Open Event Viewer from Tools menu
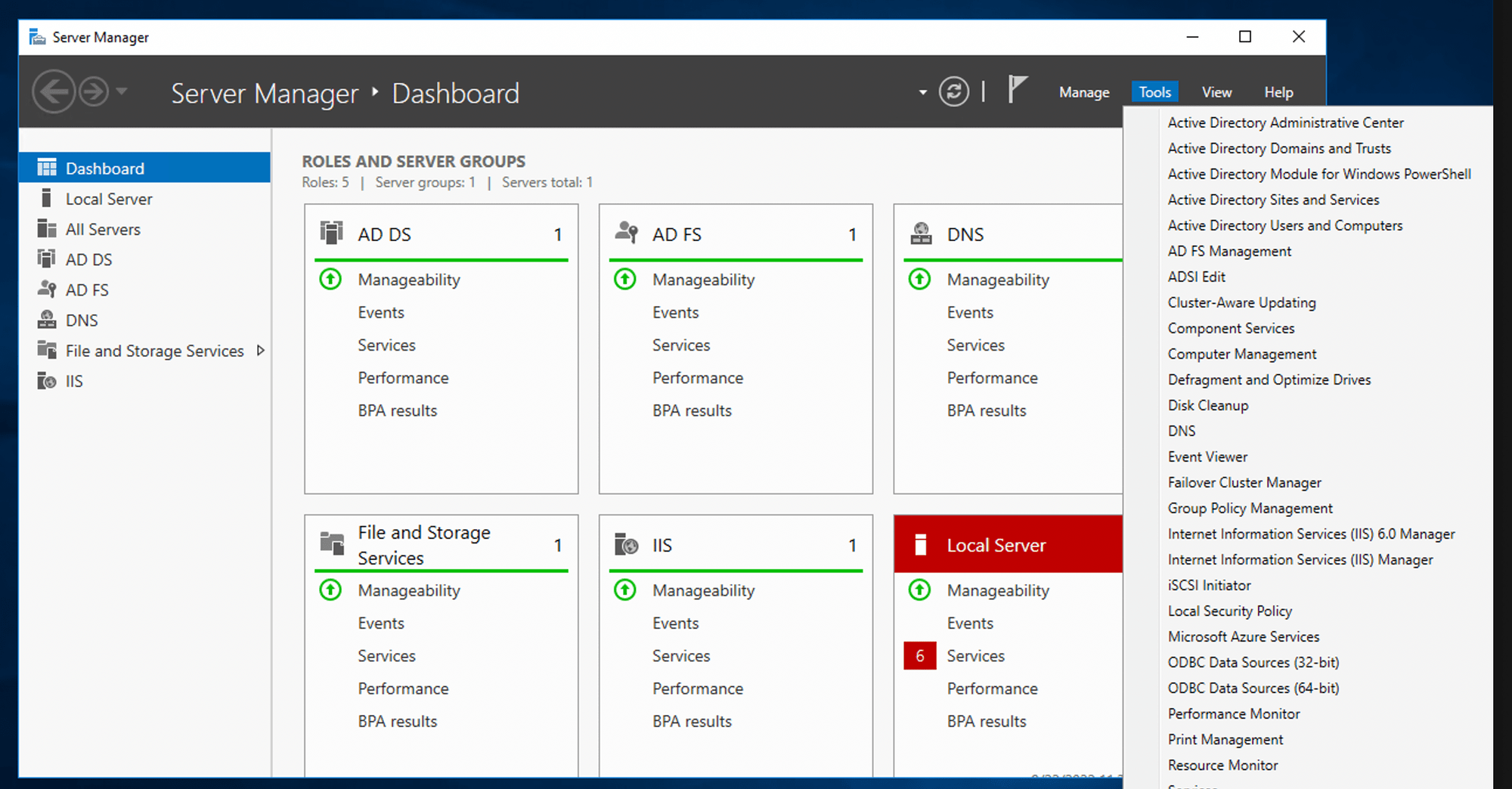The width and height of the screenshot is (1512, 789). (1207, 456)
